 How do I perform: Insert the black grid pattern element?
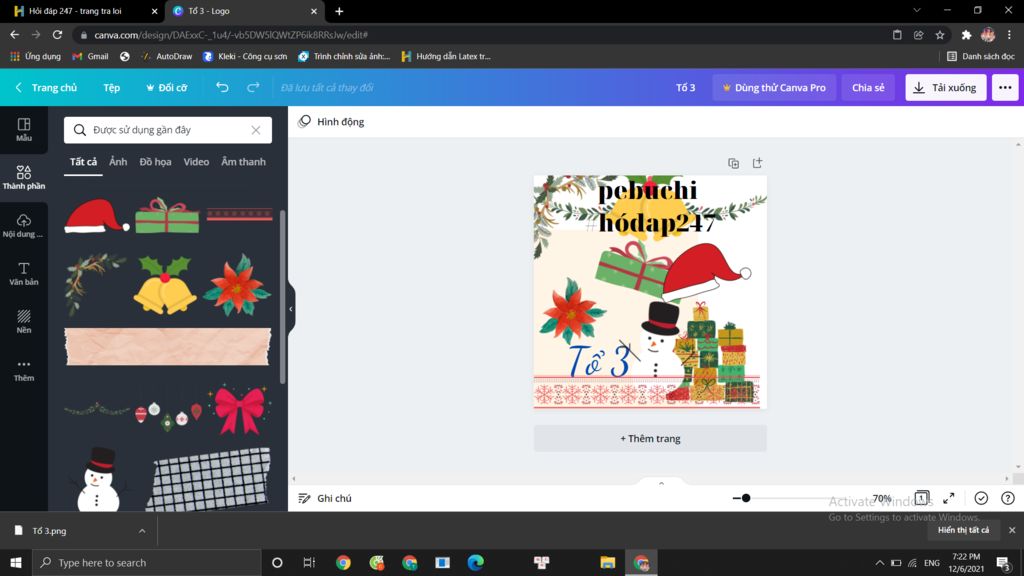coord(209,479)
